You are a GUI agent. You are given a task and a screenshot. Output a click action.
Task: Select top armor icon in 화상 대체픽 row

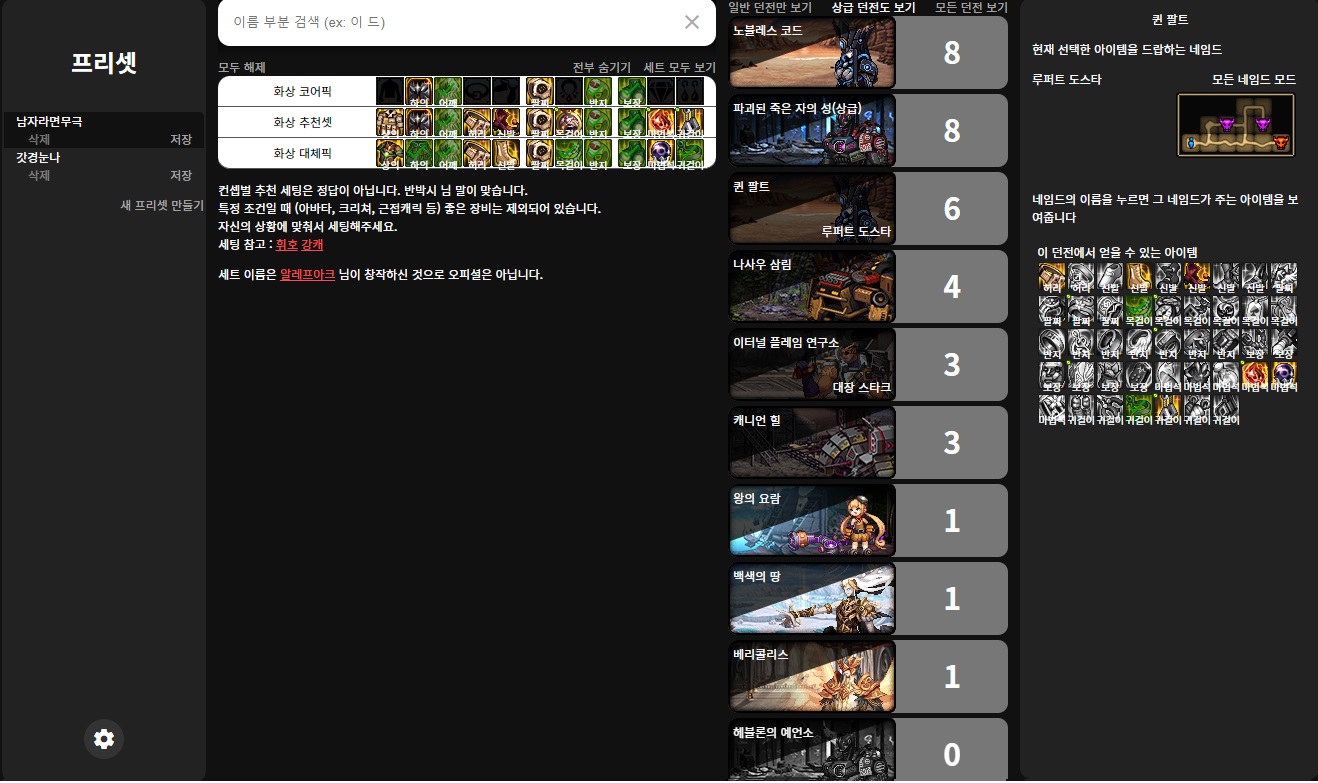[x=390, y=153]
